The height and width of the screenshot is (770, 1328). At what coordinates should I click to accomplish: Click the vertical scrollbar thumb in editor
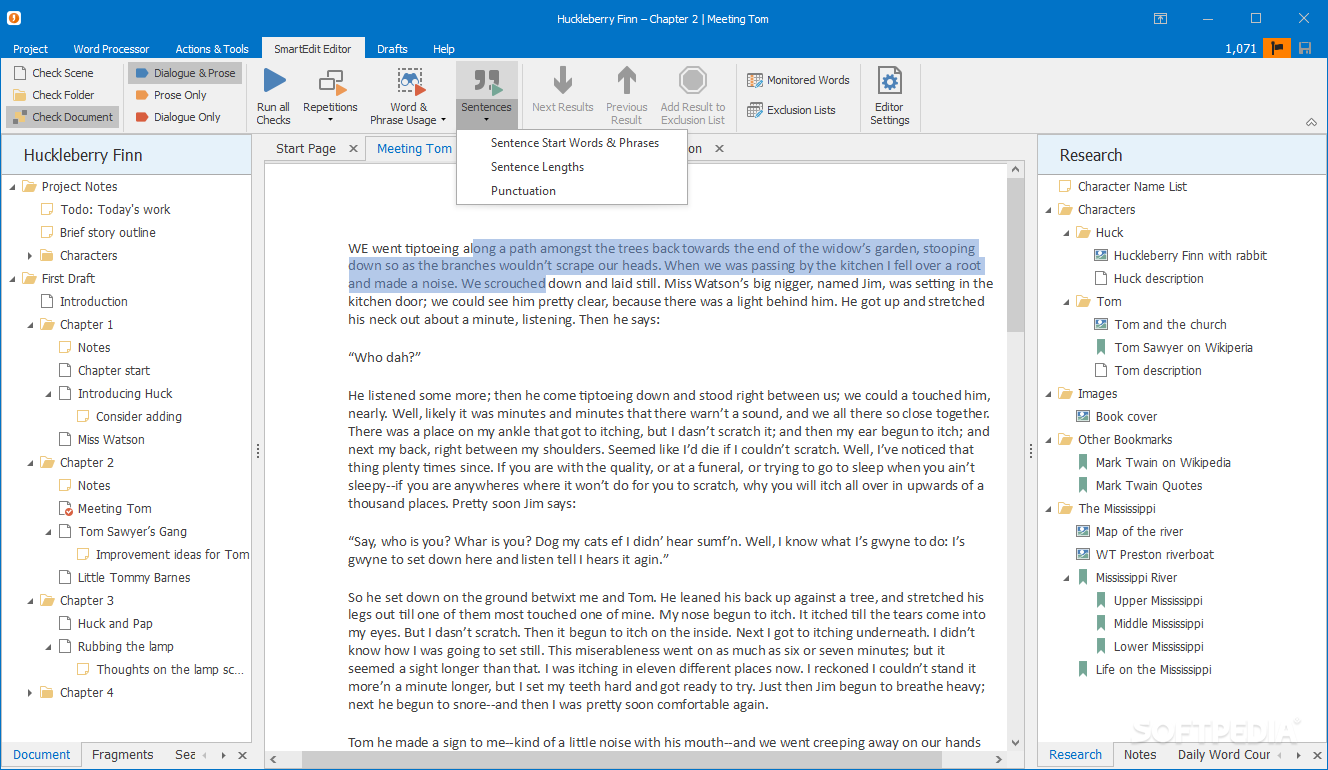point(1015,257)
